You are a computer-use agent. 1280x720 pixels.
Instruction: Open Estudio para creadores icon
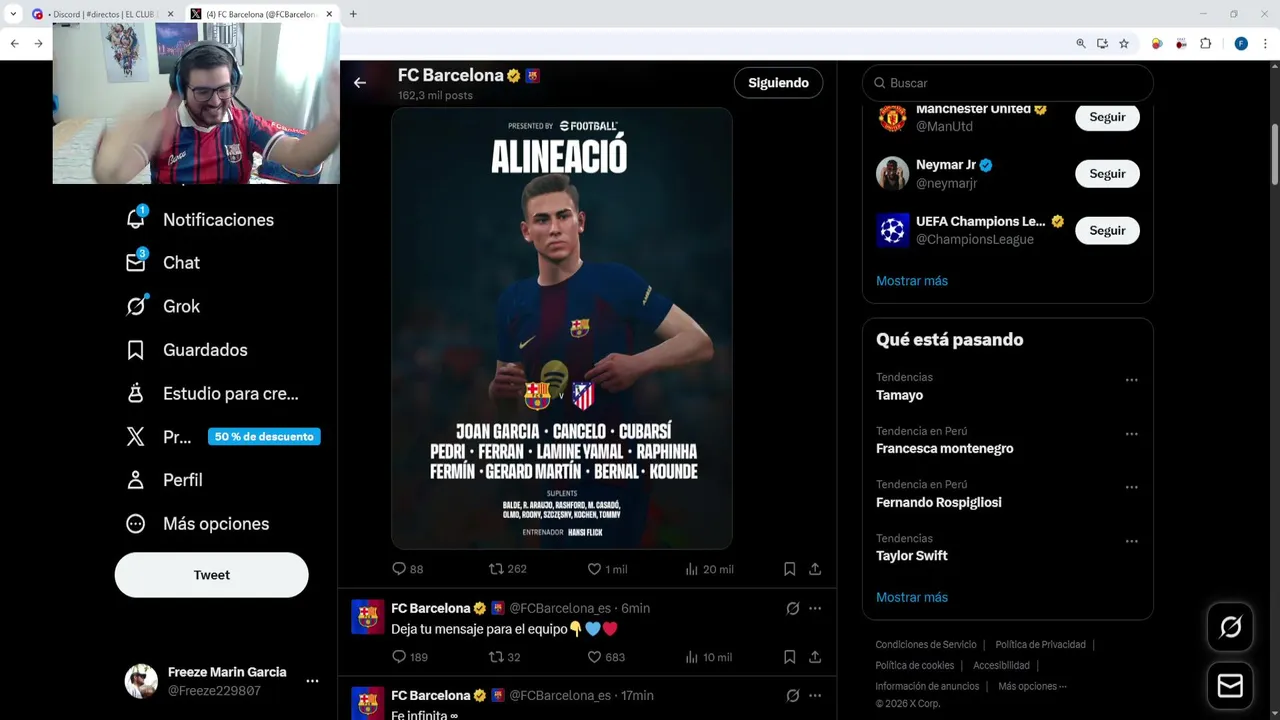[x=136, y=393]
